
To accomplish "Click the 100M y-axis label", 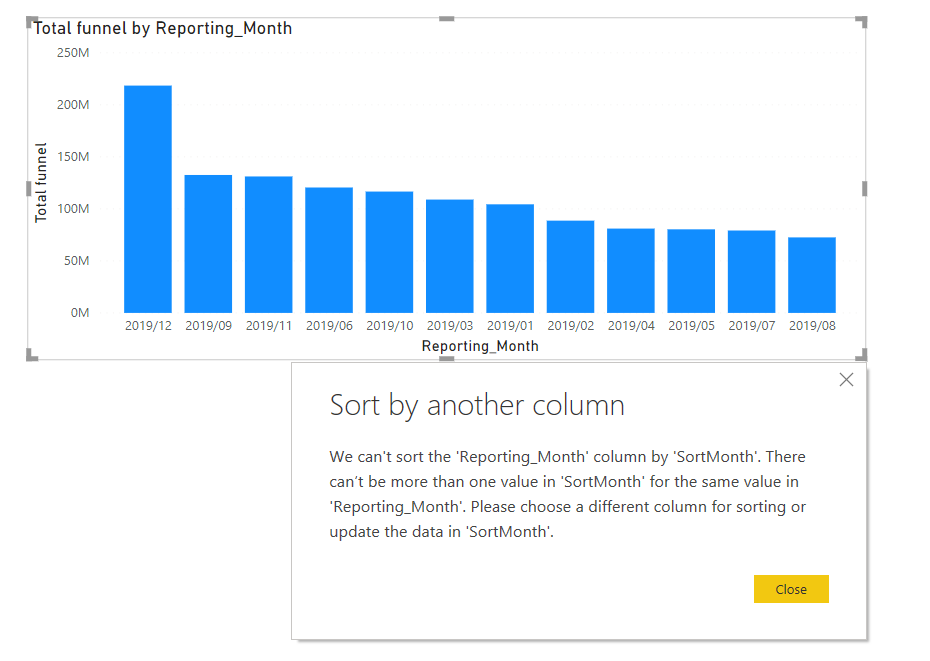I will [x=73, y=209].
